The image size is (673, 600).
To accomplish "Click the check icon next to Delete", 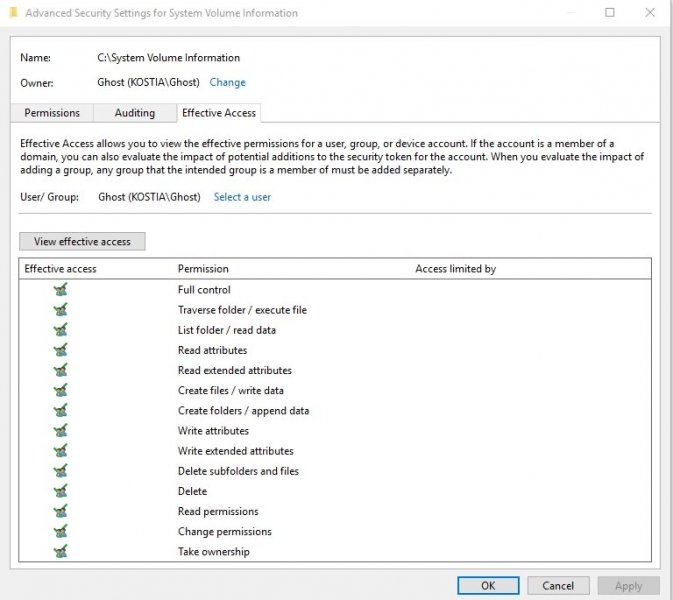I will click(60, 491).
